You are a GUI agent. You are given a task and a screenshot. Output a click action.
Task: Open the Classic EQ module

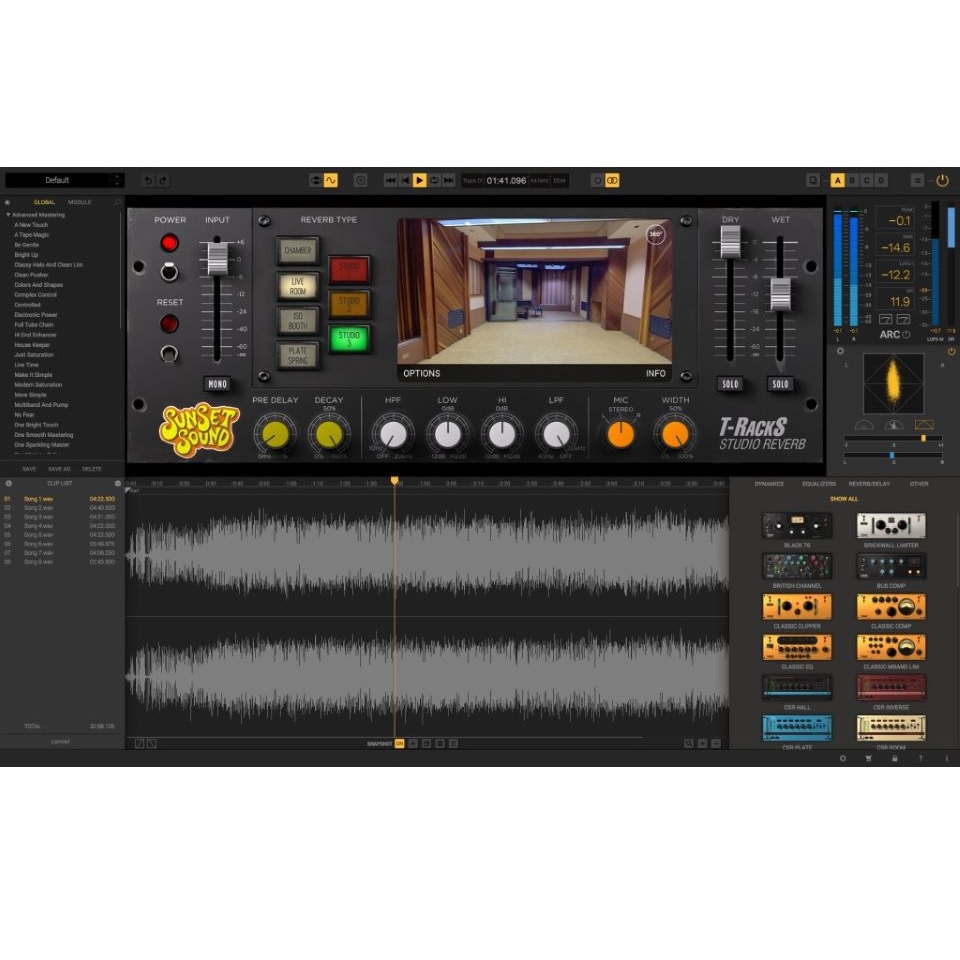point(797,646)
